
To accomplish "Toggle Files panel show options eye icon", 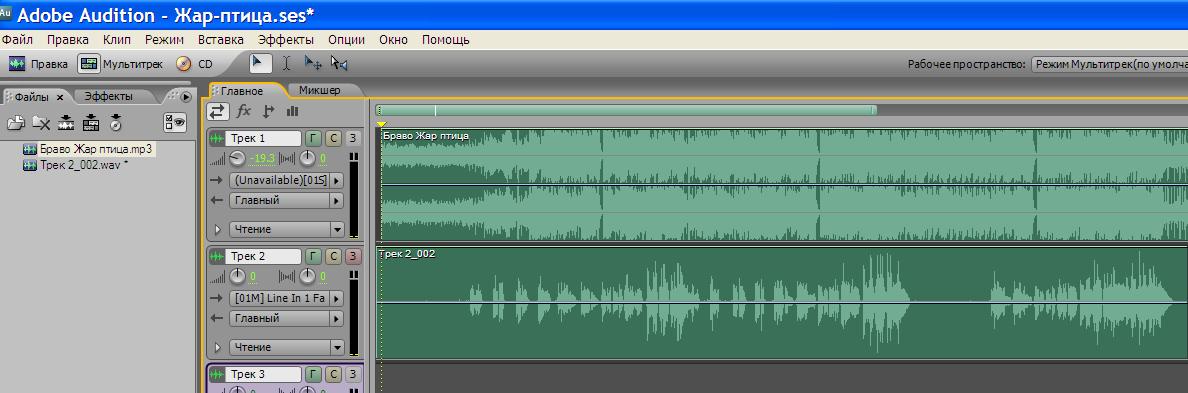I will (x=175, y=122).
